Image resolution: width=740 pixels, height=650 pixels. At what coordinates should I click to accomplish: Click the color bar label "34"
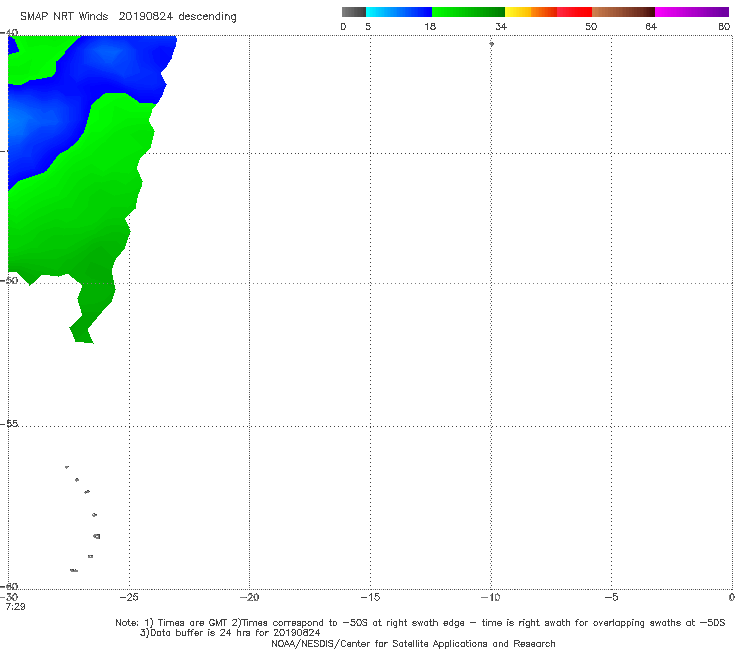tap(501, 27)
